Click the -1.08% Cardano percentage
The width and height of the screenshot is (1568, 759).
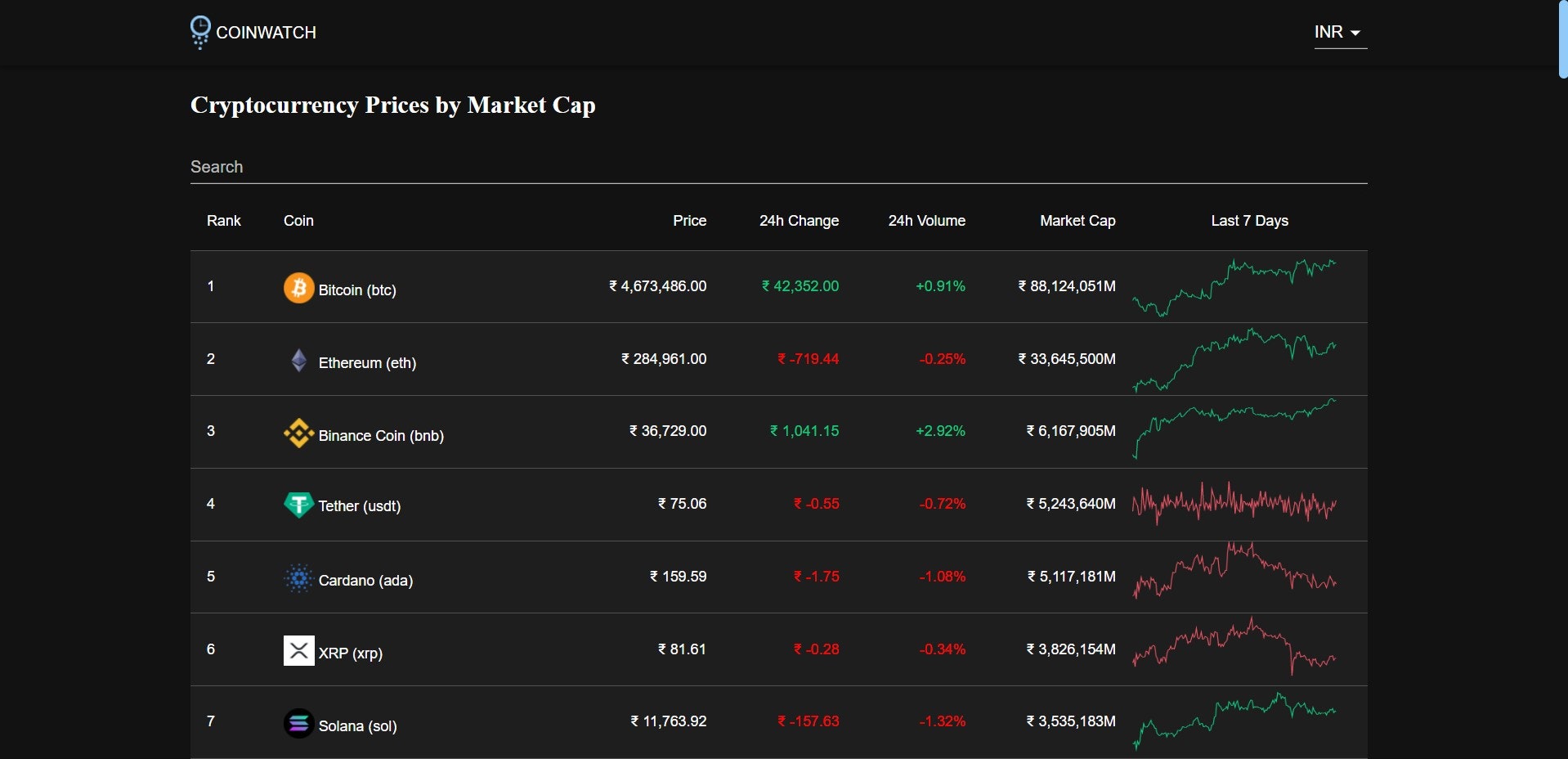tap(942, 577)
